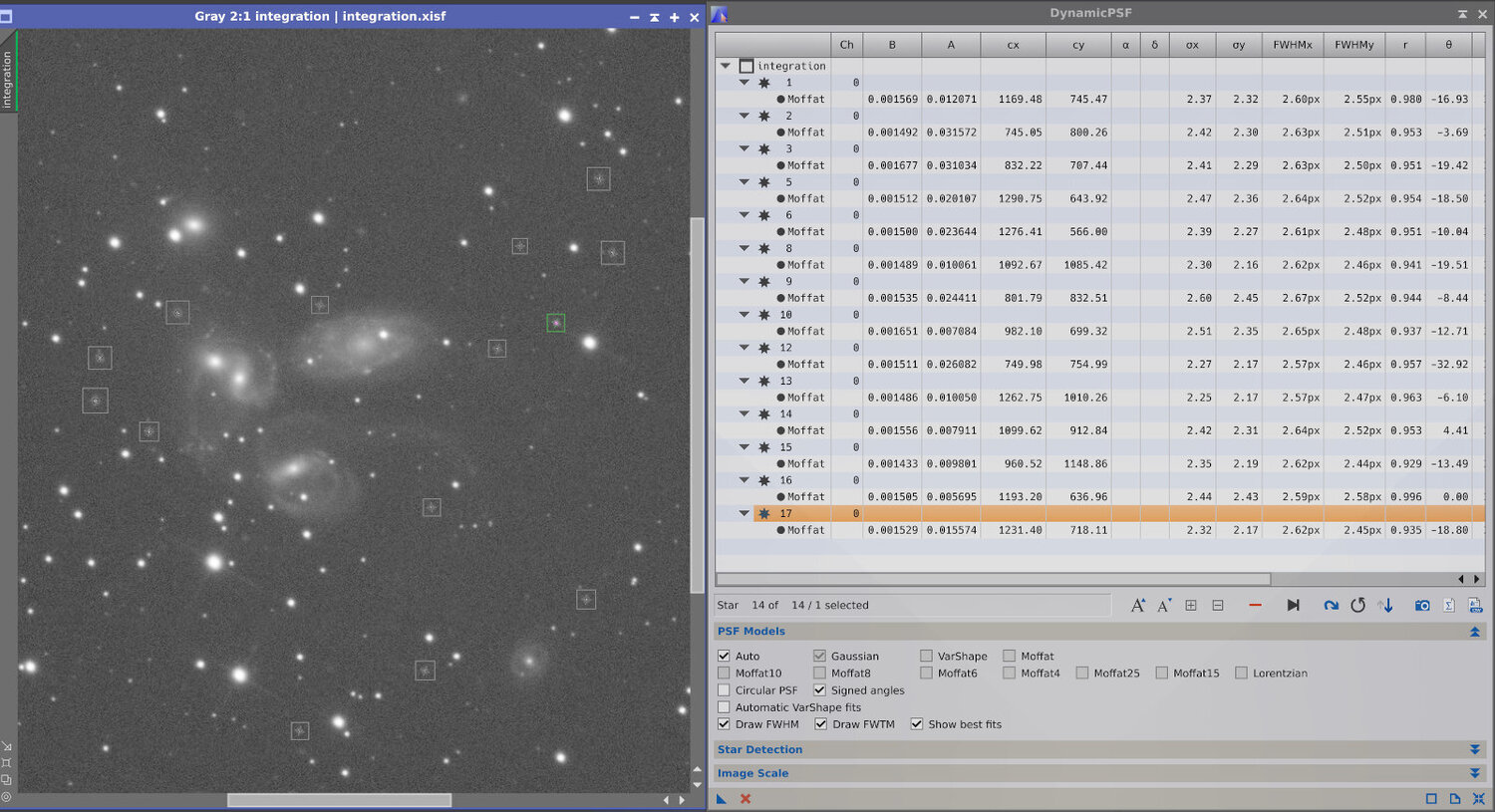Image resolution: width=1495 pixels, height=812 pixels.
Task: Click the star table horizontal scrollbar
Action: pyautogui.click(x=994, y=579)
